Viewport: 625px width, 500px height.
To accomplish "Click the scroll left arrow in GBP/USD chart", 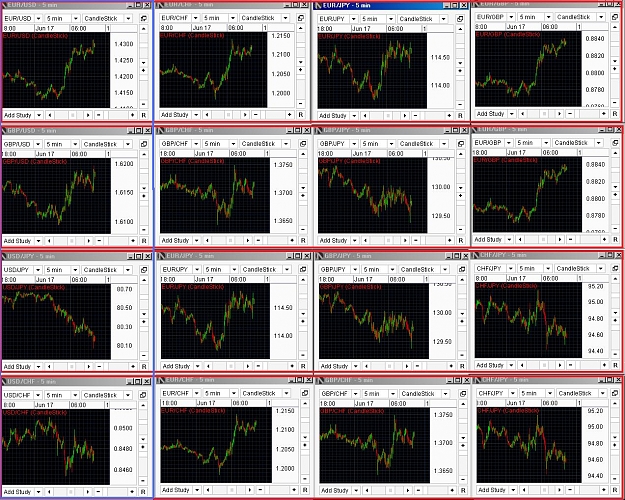I will [49, 241].
